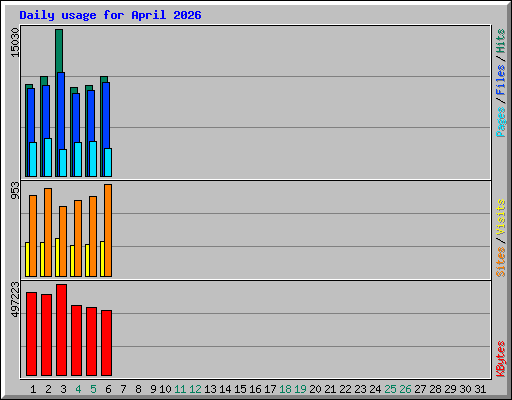The height and width of the screenshot is (400, 512).
Task: Click the green day 18 axis label
Action: point(285,389)
